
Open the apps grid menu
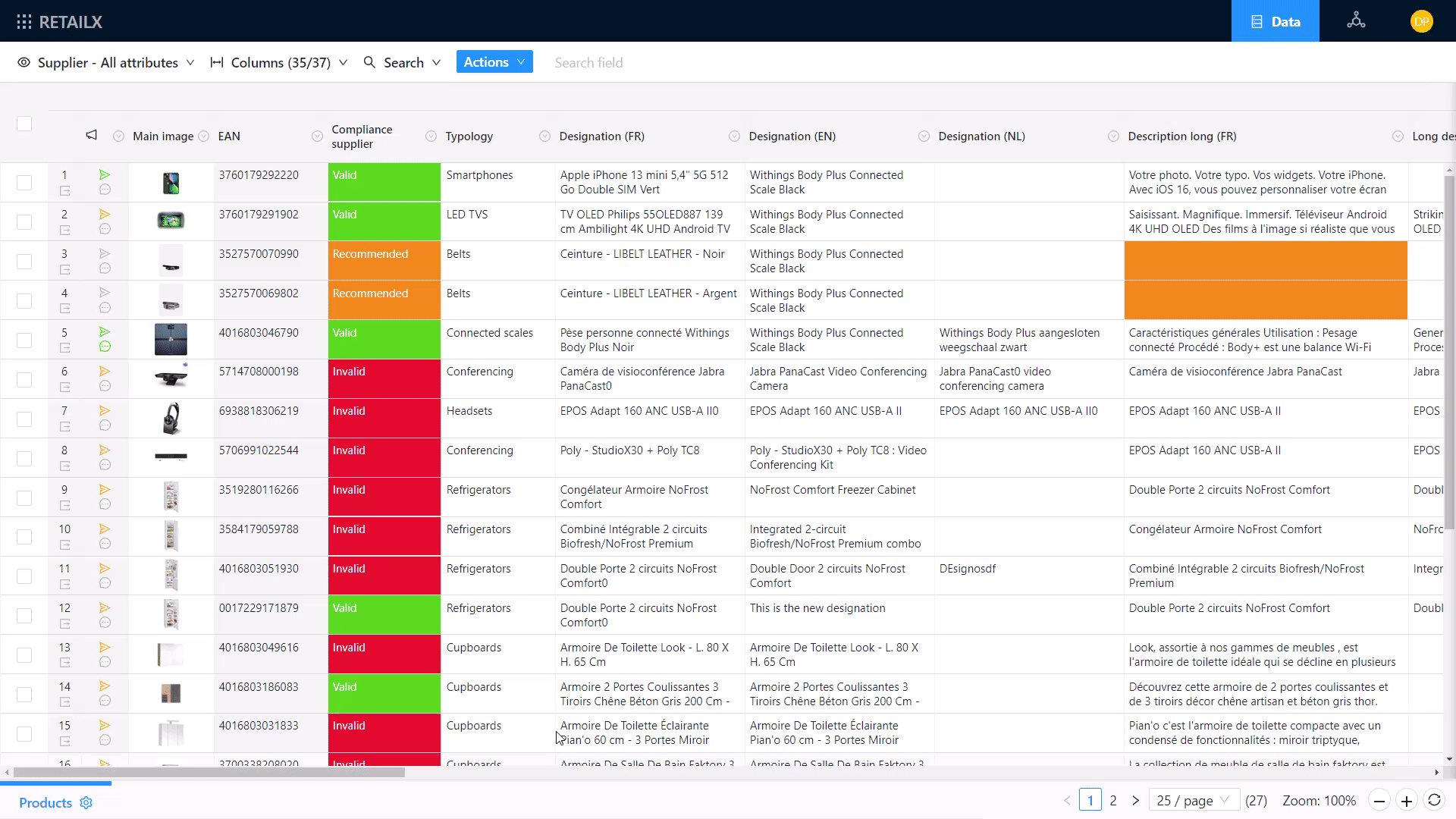(x=24, y=22)
